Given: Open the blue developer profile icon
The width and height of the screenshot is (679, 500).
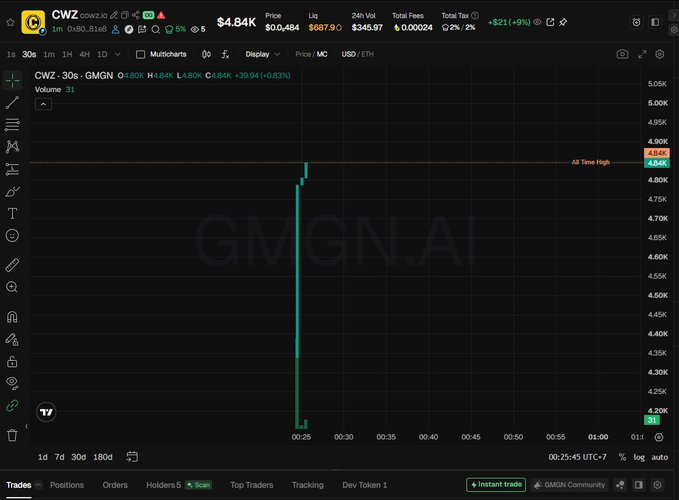Looking at the screenshot, I should pos(115,29).
